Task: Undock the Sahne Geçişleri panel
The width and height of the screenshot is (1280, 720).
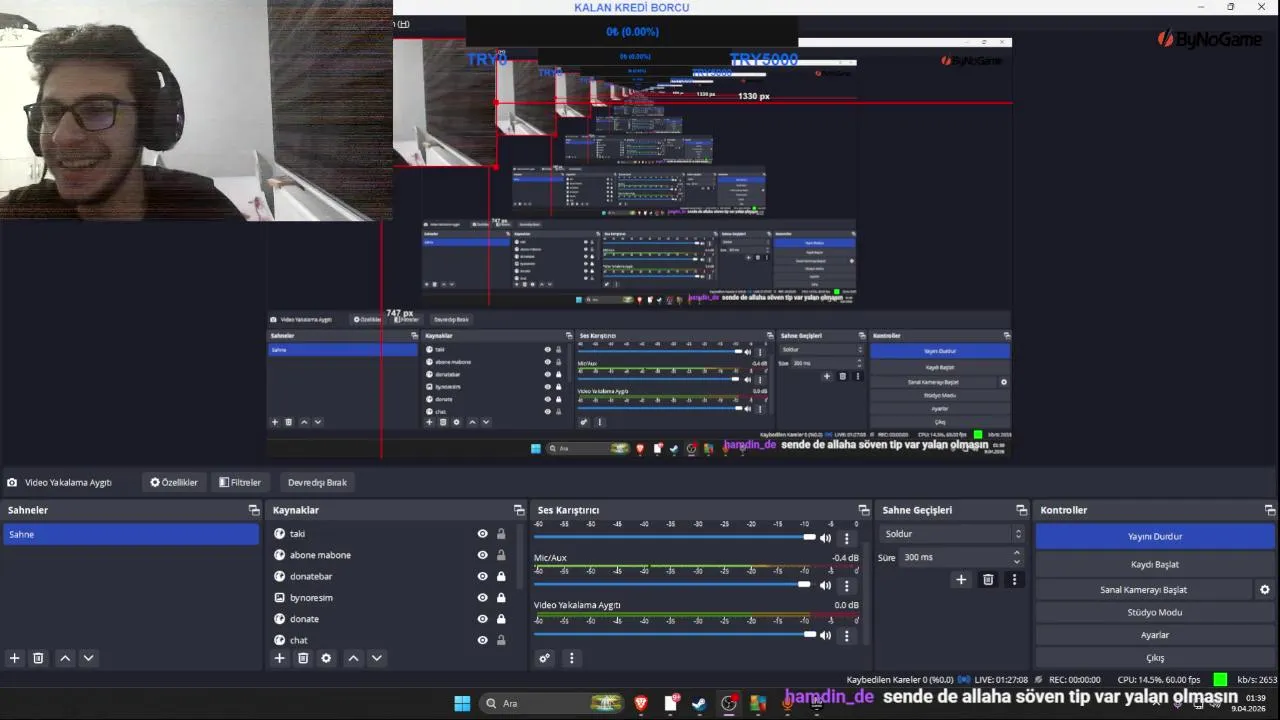Action: [1021, 510]
